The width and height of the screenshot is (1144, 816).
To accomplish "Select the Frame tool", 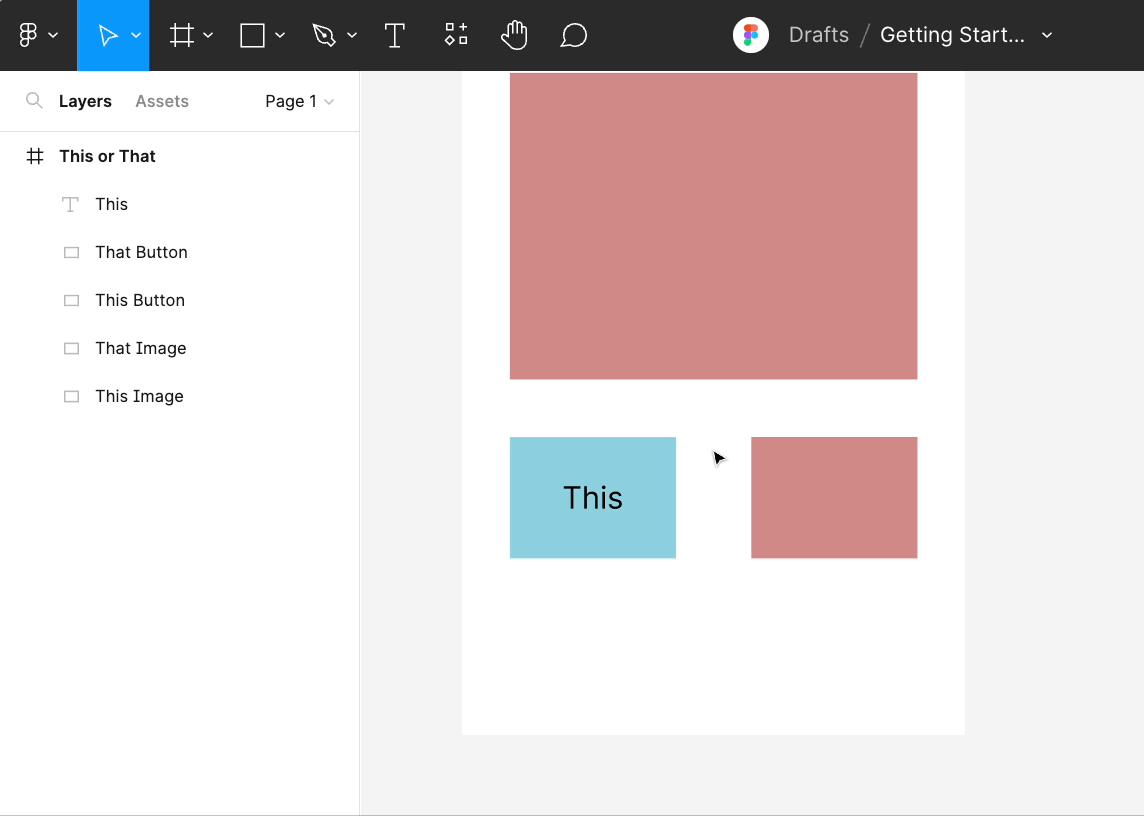I will pos(181,36).
